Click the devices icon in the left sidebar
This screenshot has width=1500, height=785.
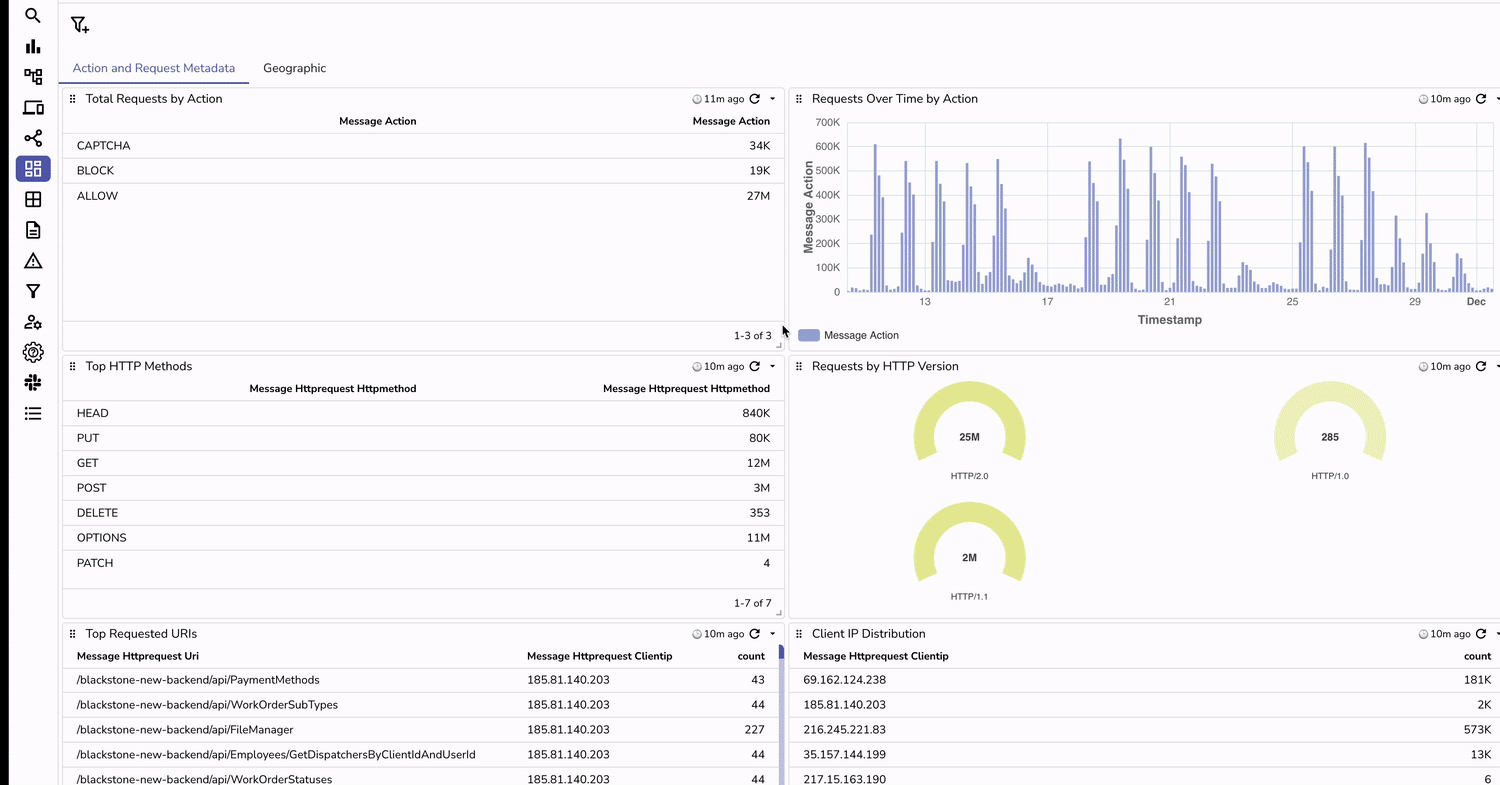[33, 107]
